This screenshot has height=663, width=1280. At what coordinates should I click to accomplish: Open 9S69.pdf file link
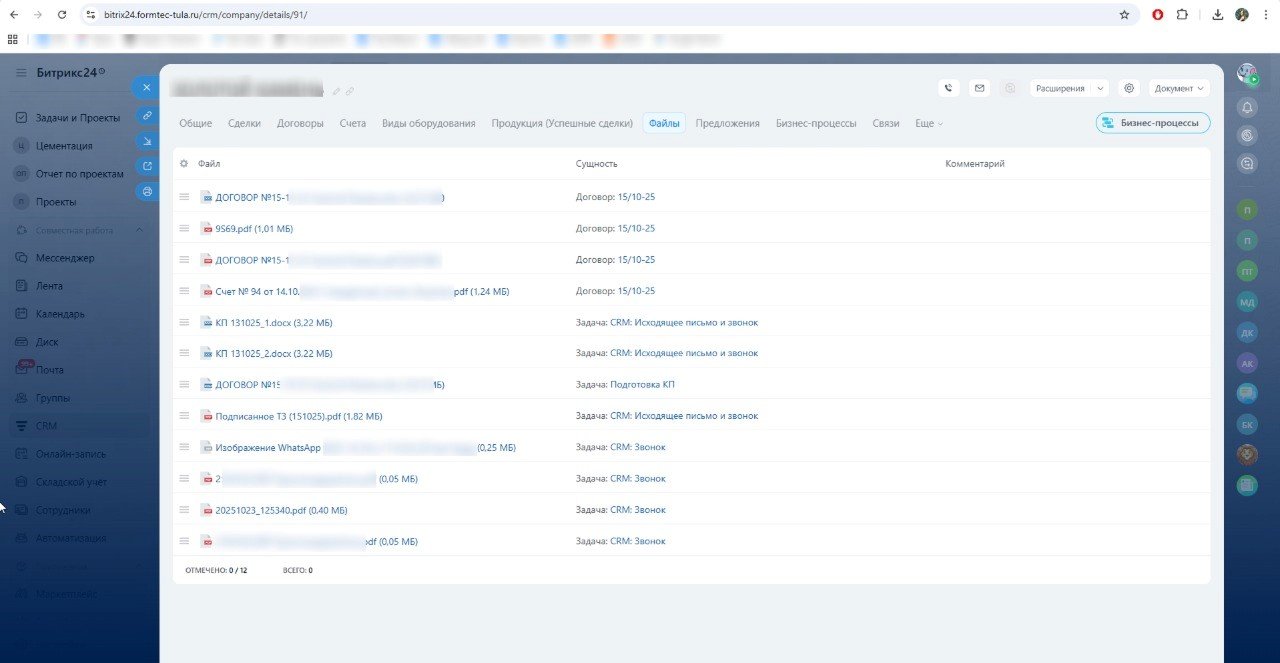click(254, 229)
